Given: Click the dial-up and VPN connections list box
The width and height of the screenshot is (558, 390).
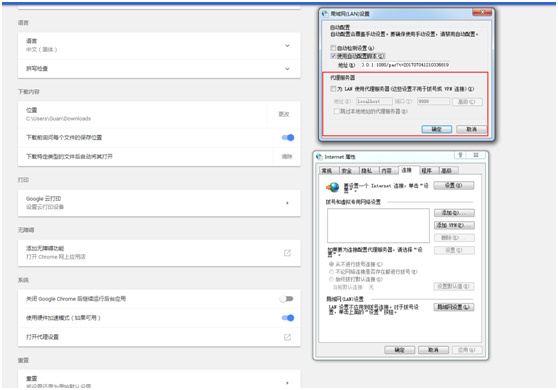Looking at the screenshot, I should click(378, 226).
